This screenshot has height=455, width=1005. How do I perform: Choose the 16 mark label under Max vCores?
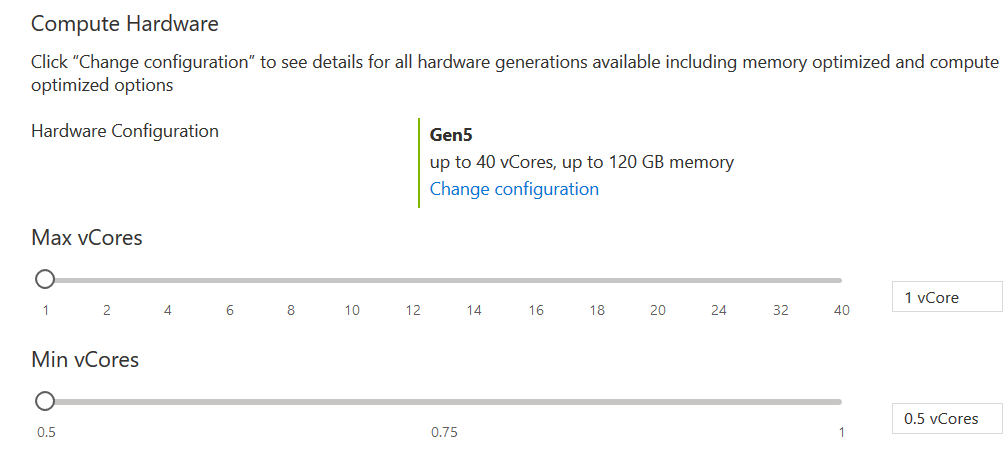click(x=536, y=310)
